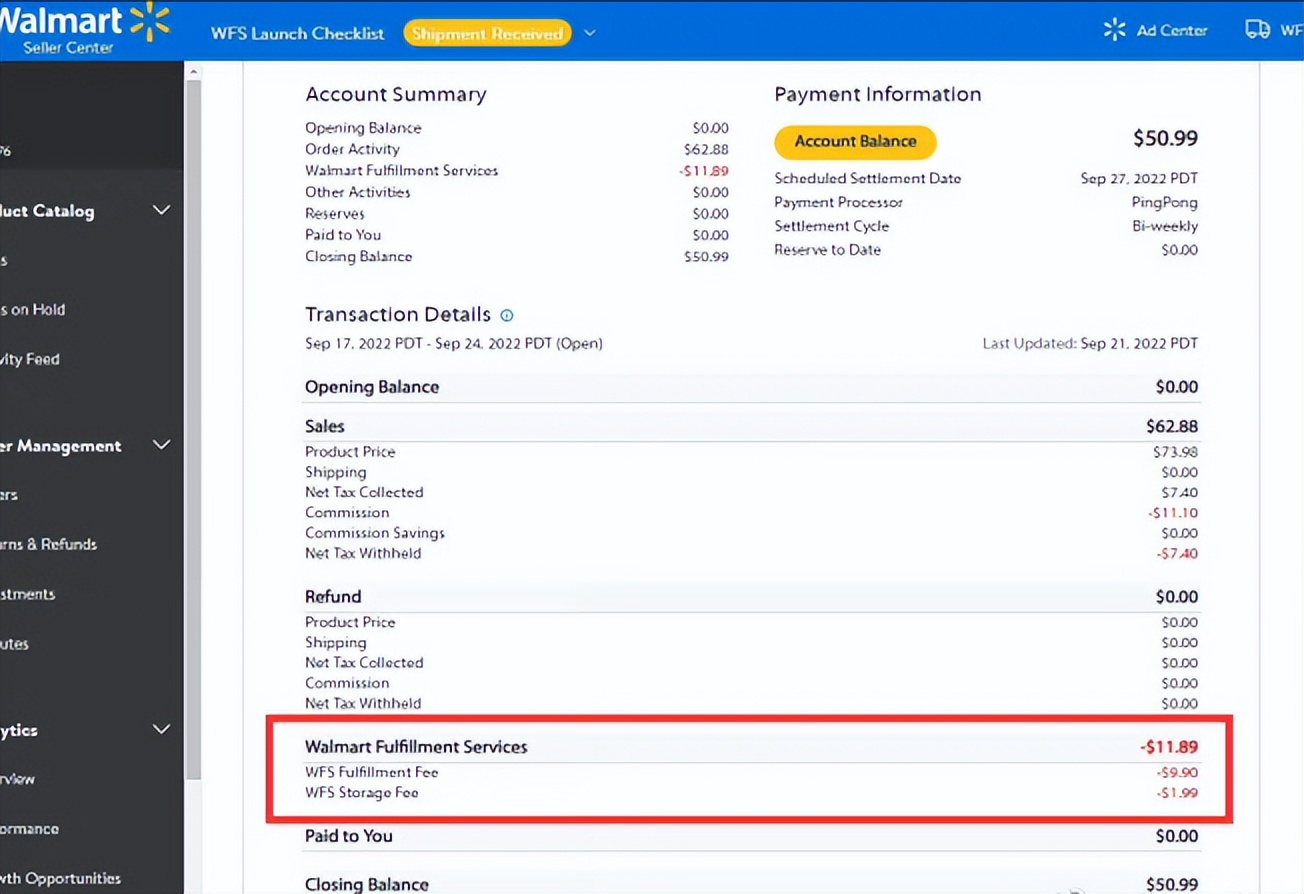Select the Sep 17 - Sep 24 period text
Viewport: 1304px width, 894px height.
[x=454, y=343]
